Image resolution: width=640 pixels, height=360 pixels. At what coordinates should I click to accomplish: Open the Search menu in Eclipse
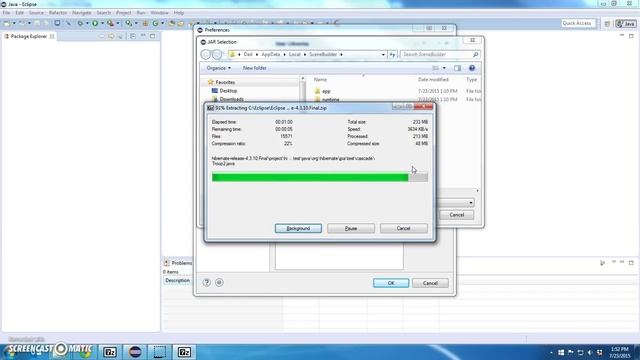(x=104, y=13)
